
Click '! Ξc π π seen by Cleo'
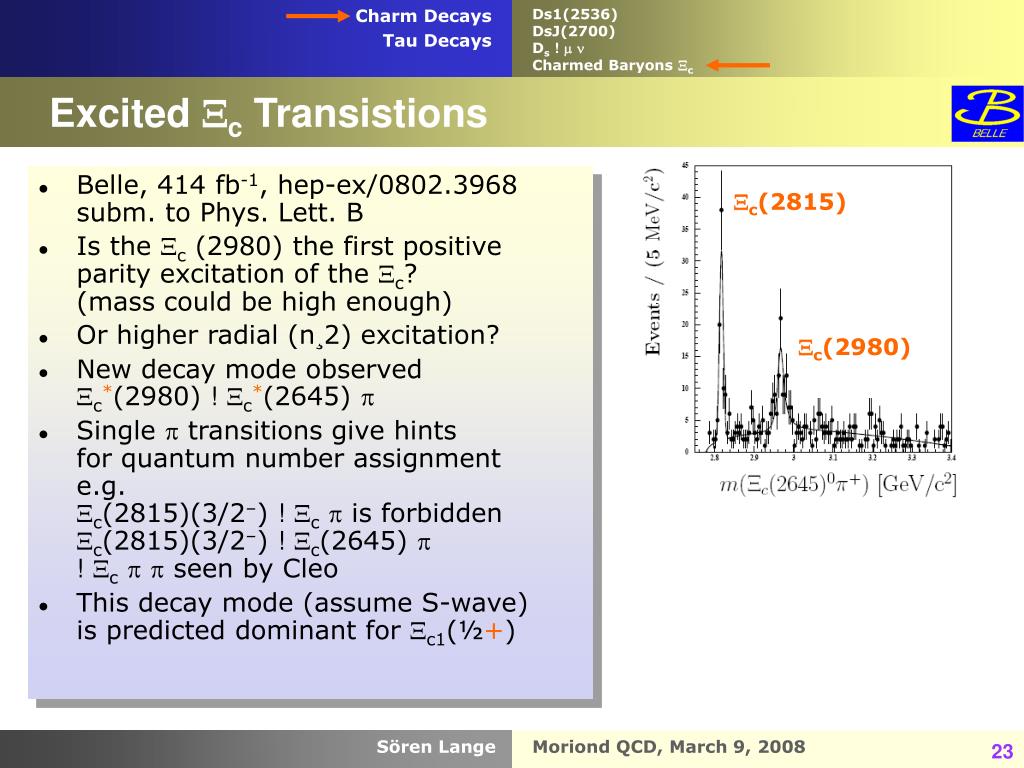tap(207, 569)
